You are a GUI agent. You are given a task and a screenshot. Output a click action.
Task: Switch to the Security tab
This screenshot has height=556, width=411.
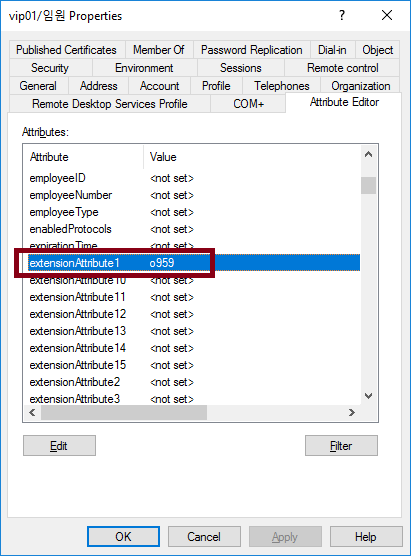[x=50, y=67]
